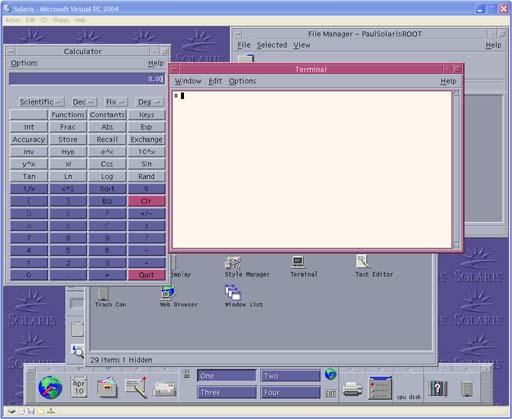This screenshot has width=512, height=419.
Task: Switch to workspace One
Action: [226, 376]
